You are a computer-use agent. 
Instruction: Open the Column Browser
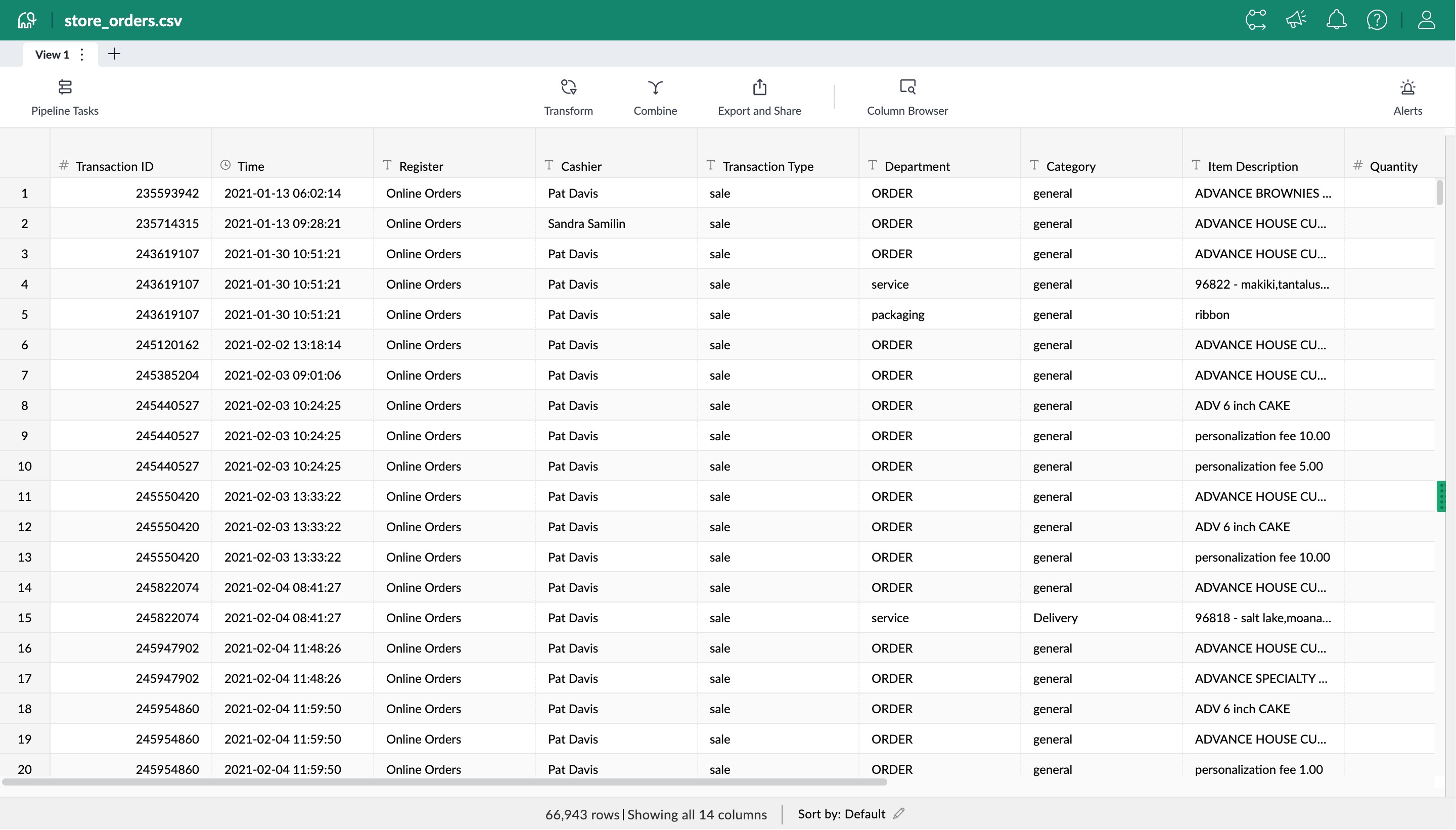906,97
